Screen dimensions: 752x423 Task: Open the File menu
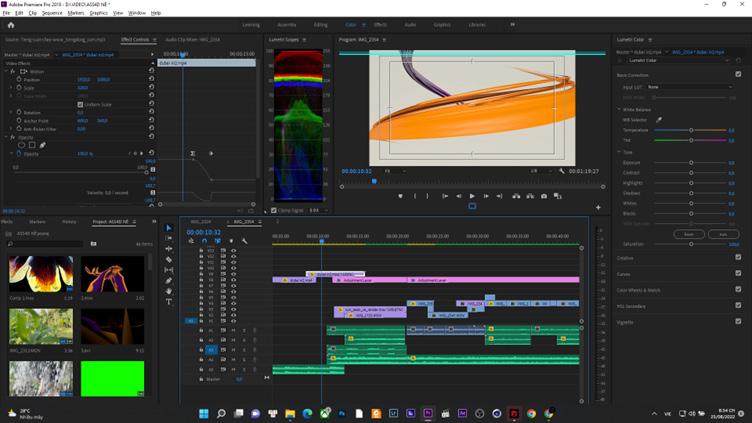point(6,13)
